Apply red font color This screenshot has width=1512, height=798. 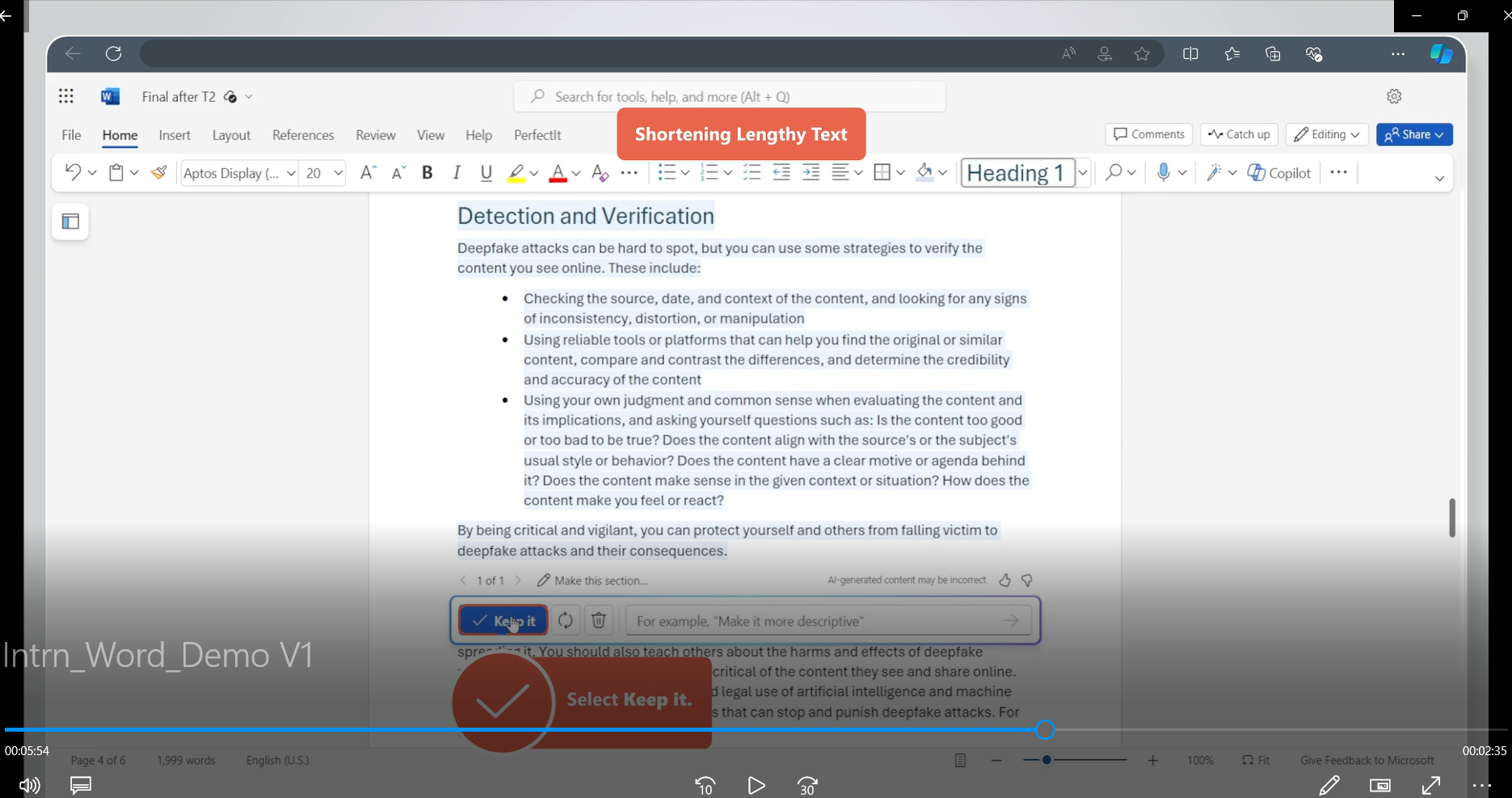pos(558,172)
